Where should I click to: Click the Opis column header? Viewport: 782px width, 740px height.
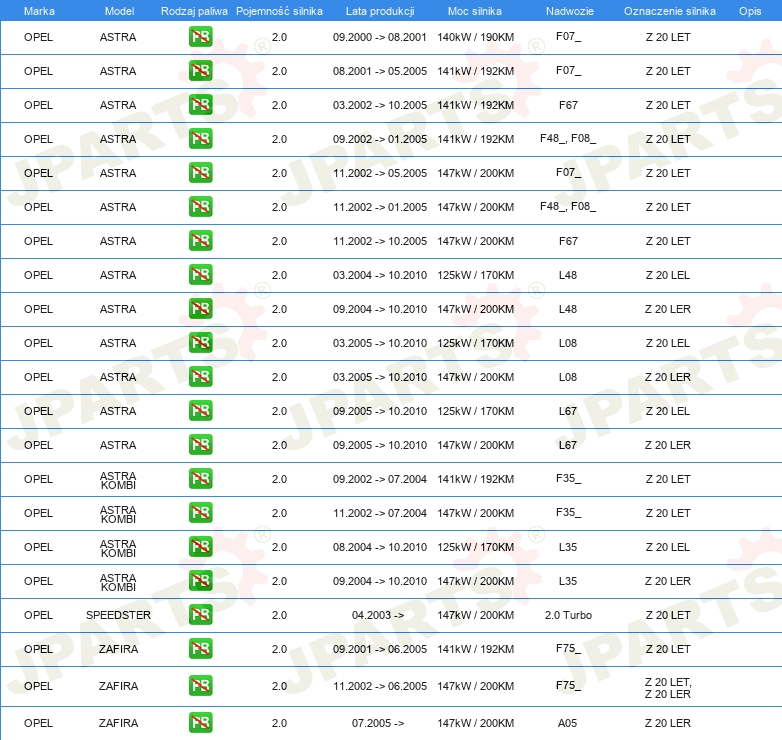coord(750,11)
